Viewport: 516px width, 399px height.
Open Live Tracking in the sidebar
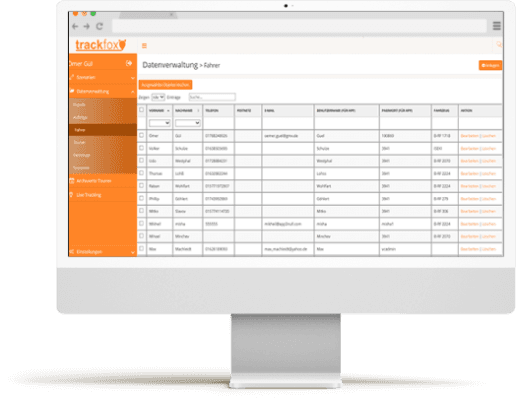(103, 195)
